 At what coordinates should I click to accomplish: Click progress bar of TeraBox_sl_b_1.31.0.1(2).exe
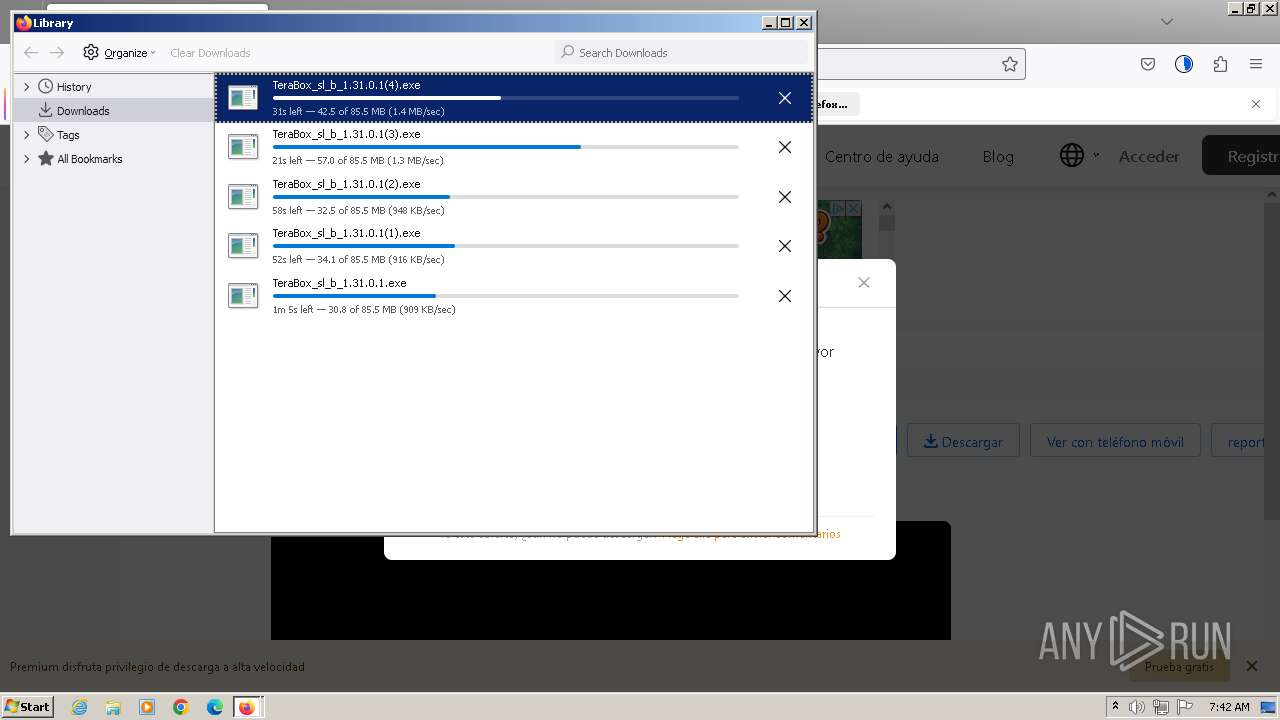[506, 197]
